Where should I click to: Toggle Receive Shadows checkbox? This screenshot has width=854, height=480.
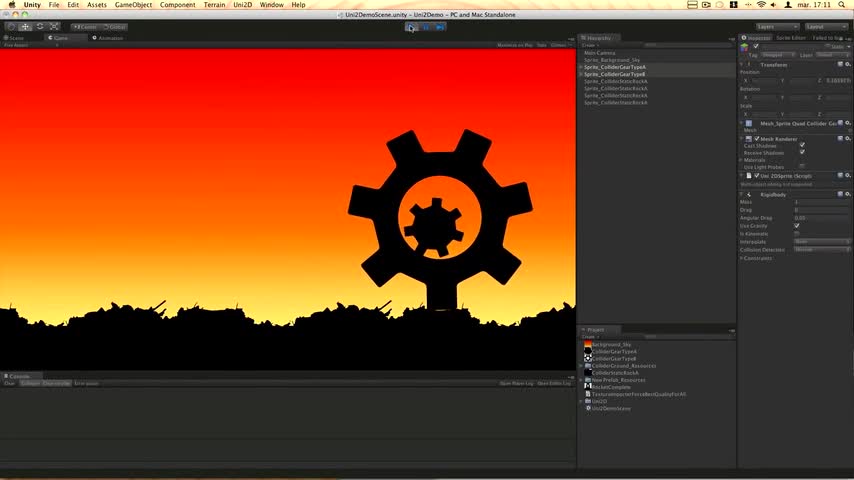click(802, 153)
